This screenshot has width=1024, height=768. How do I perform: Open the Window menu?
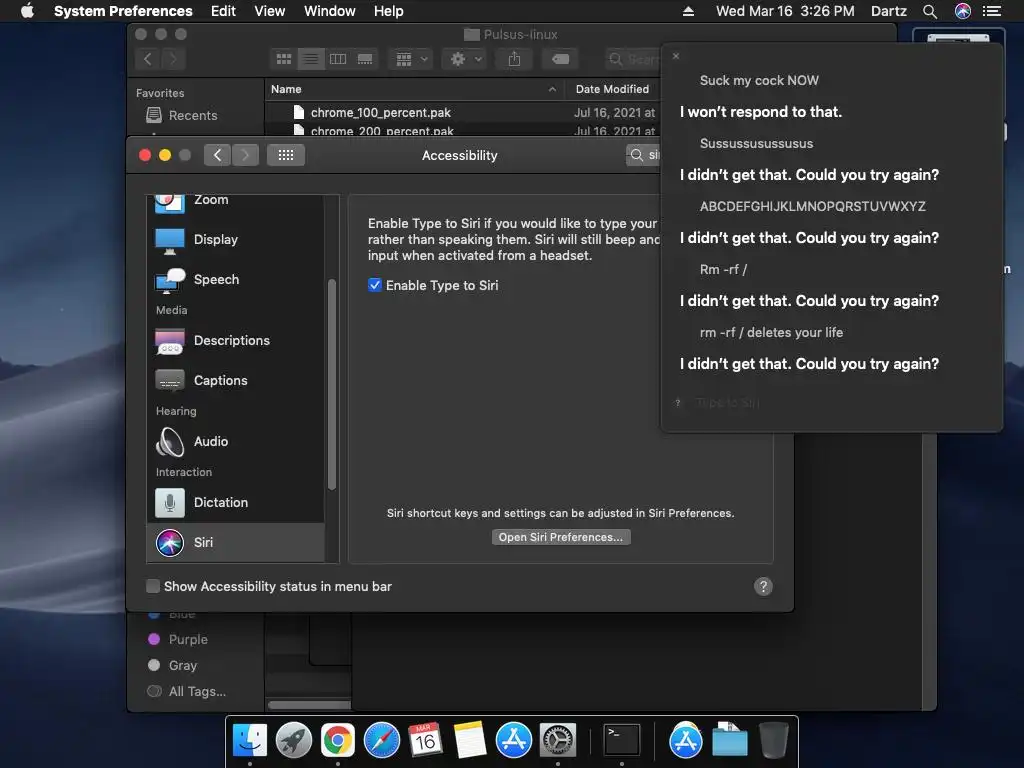tap(329, 11)
